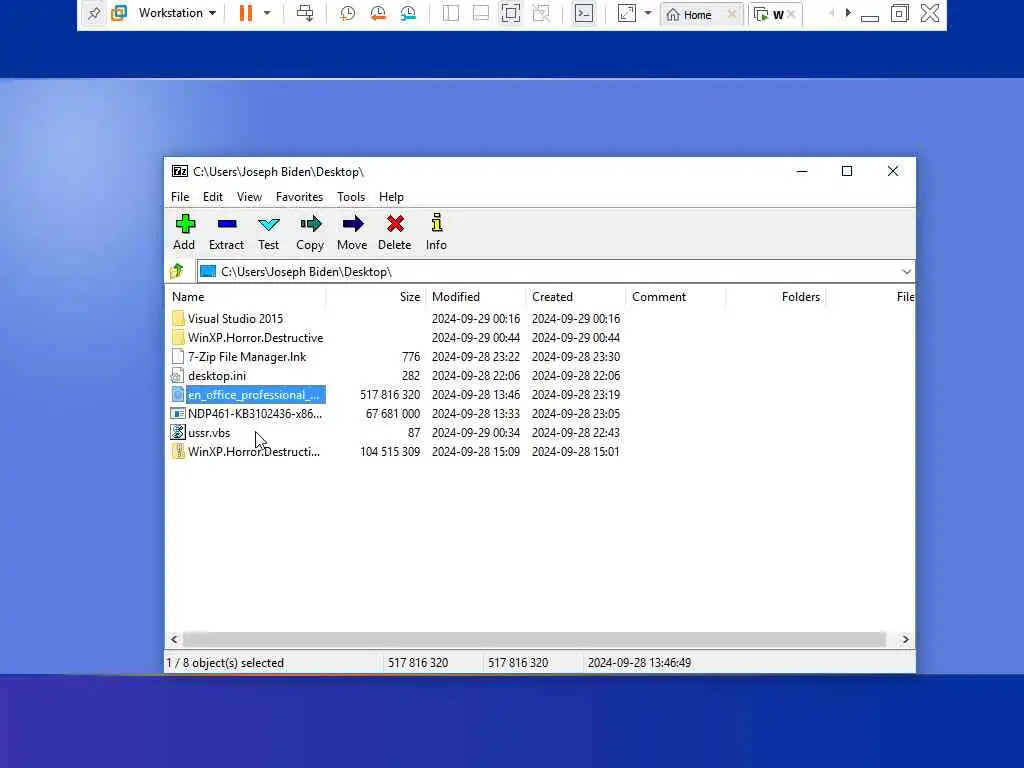The height and width of the screenshot is (768, 1024).
Task: Open the console view icon in VMware
Action: (x=584, y=13)
